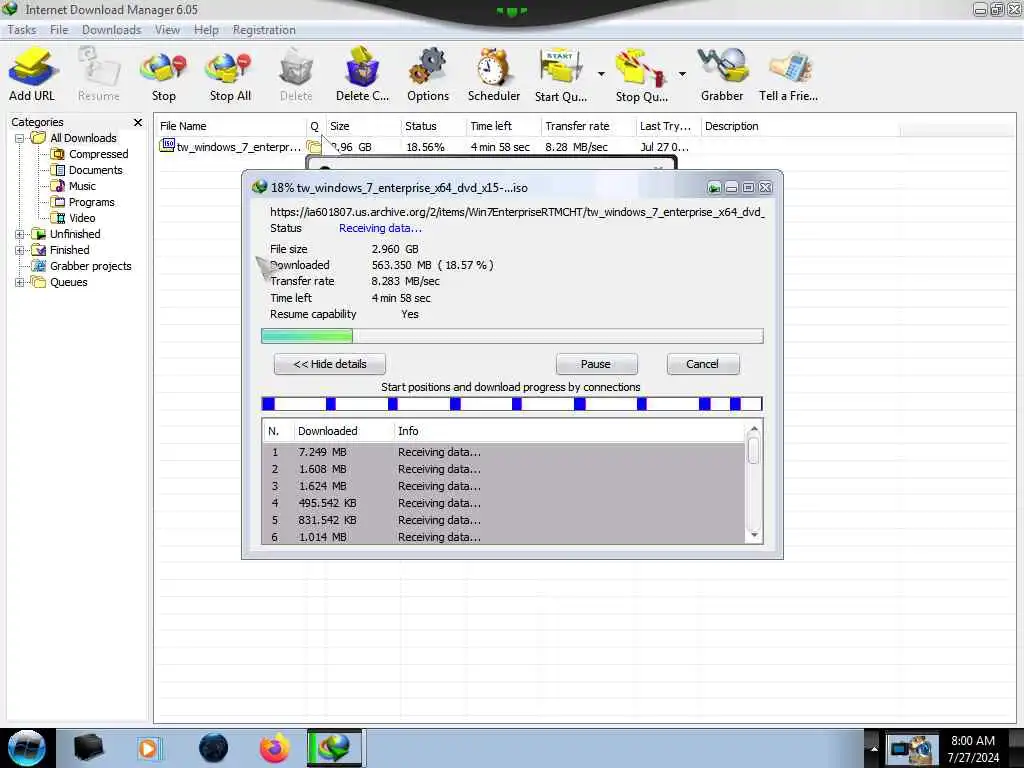The height and width of the screenshot is (768, 1024).
Task: Sort by the Size column header
Action: tap(363, 126)
